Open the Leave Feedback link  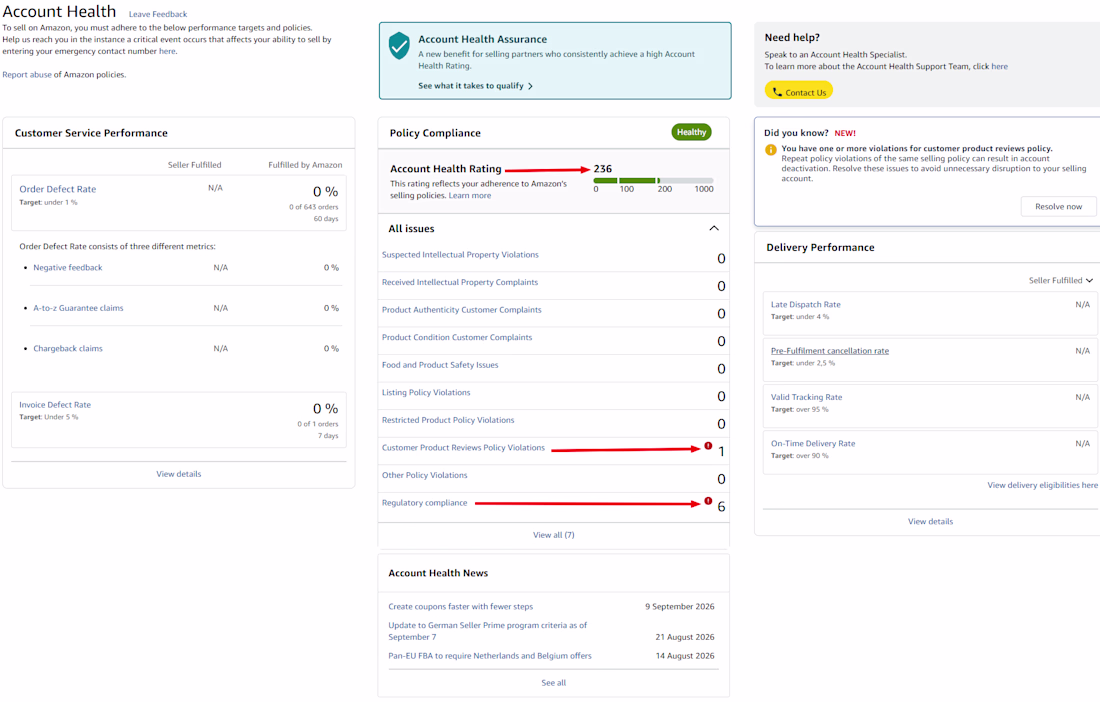(158, 14)
